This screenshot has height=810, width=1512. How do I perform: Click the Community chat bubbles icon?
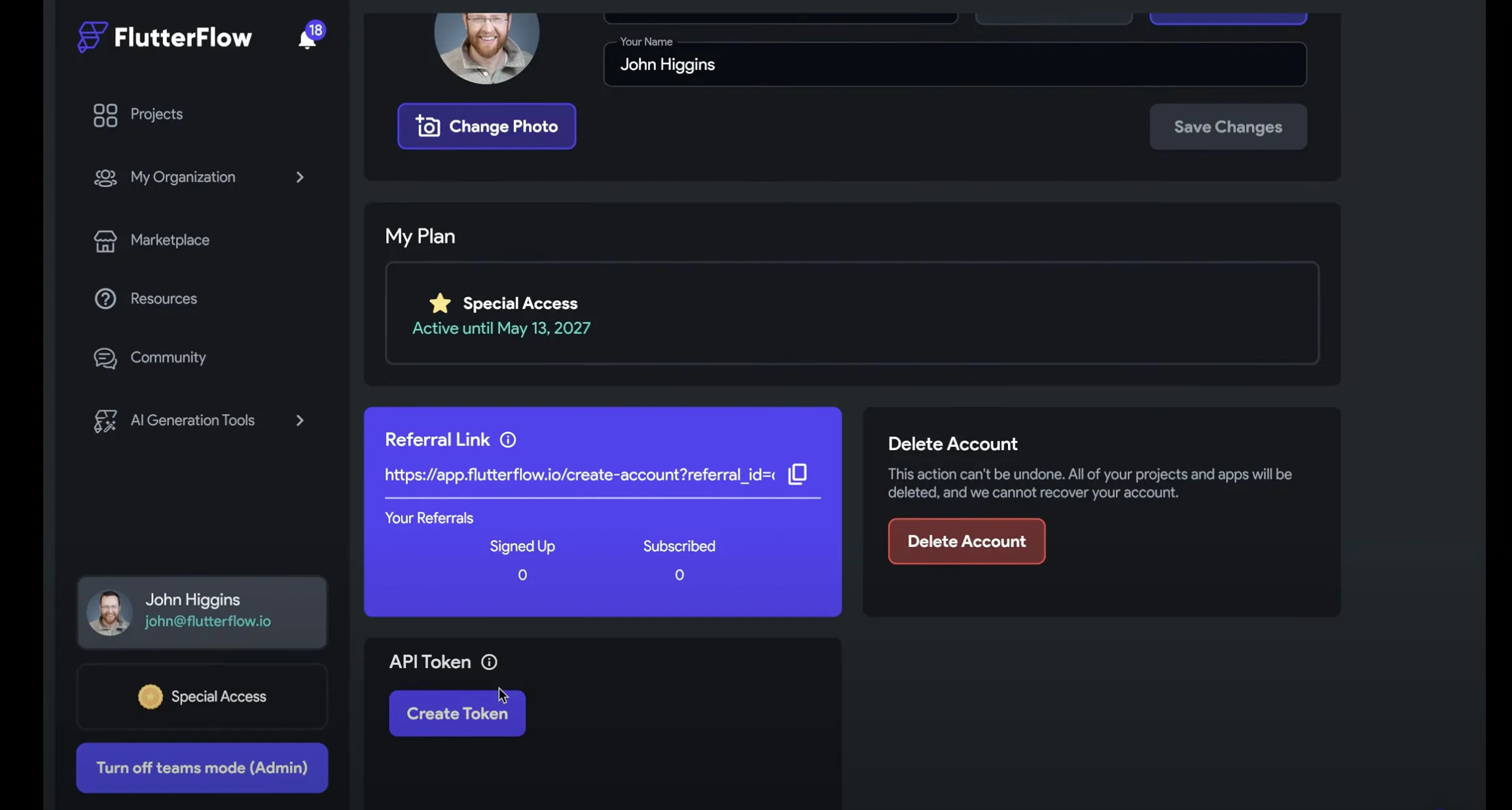105,358
